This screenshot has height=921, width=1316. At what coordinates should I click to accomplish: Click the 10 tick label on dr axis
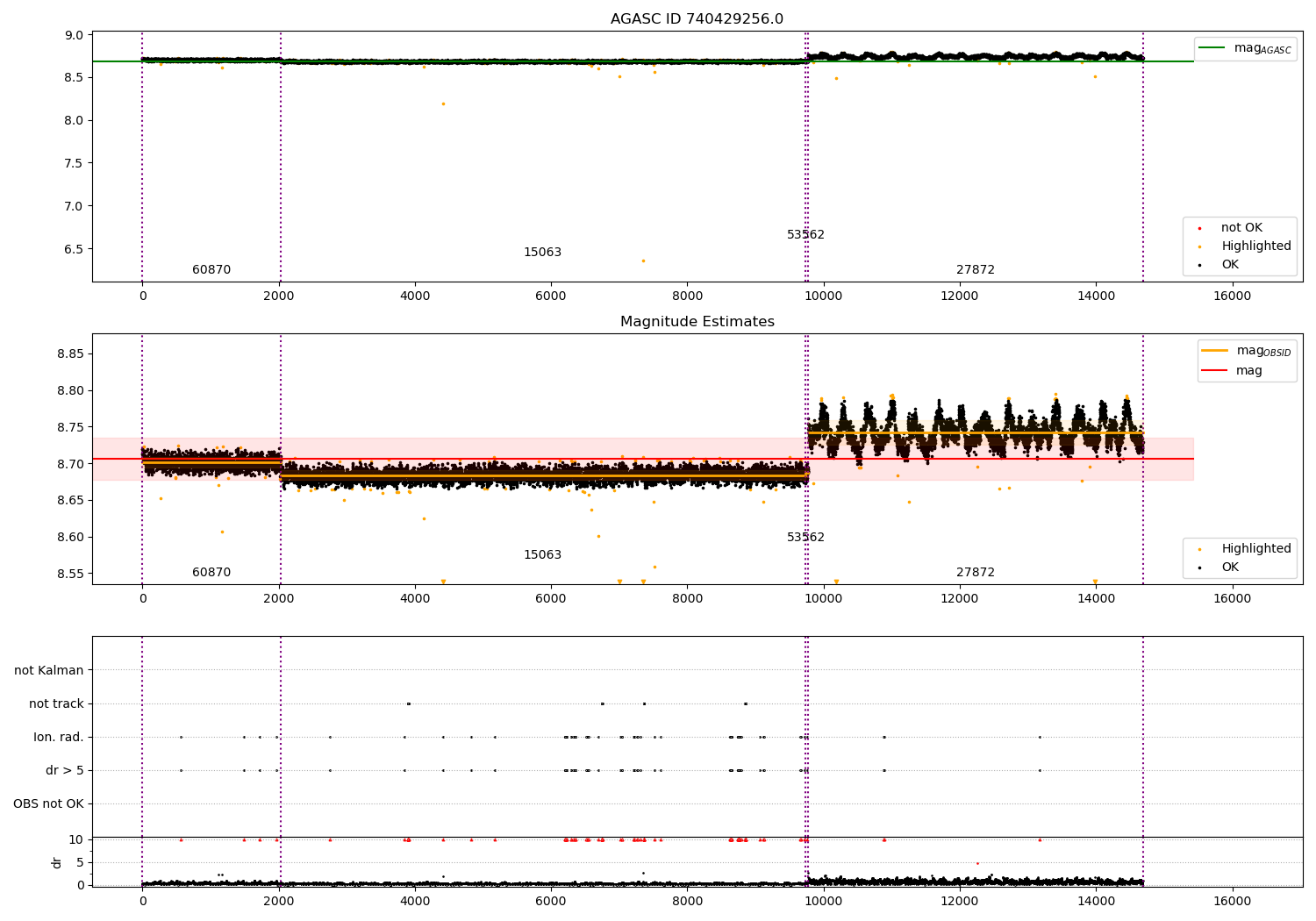[76, 840]
